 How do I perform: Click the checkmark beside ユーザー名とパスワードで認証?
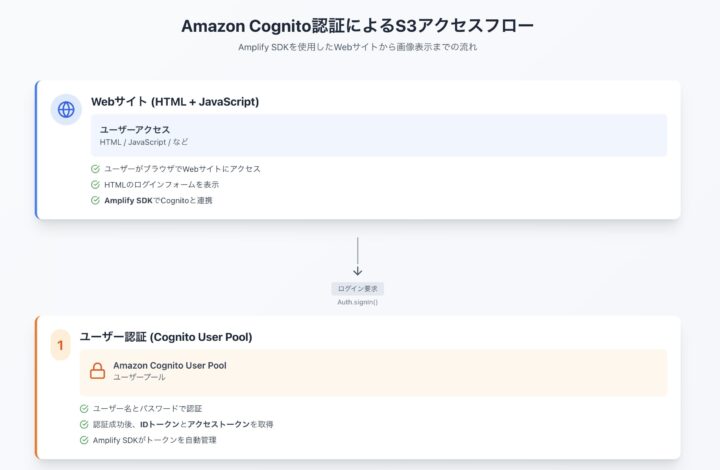(x=84, y=408)
